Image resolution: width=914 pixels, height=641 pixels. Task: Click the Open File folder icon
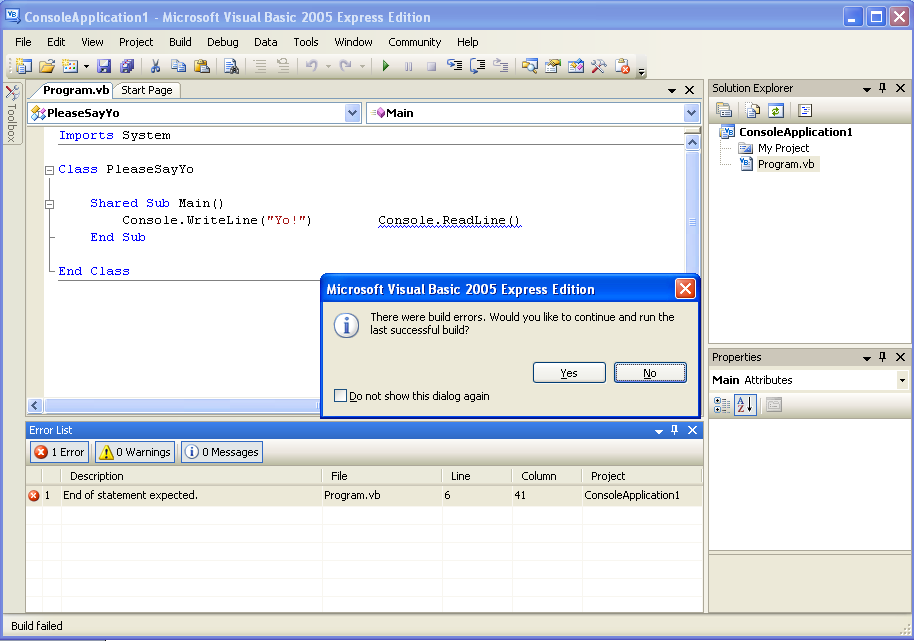[x=47, y=66]
